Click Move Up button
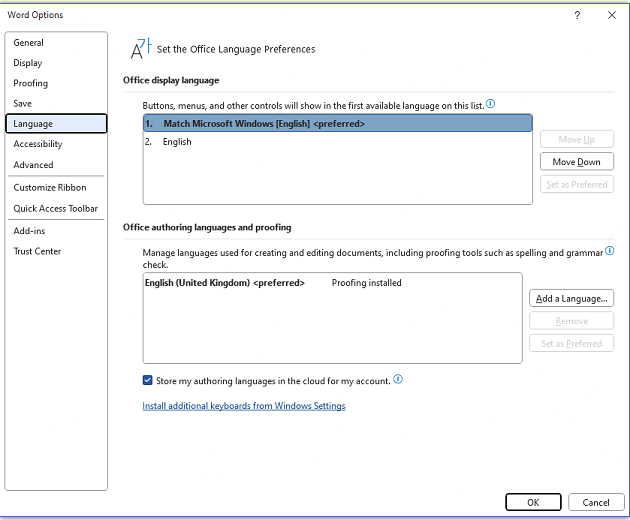630x520 pixels. pyautogui.click(x=577, y=139)
